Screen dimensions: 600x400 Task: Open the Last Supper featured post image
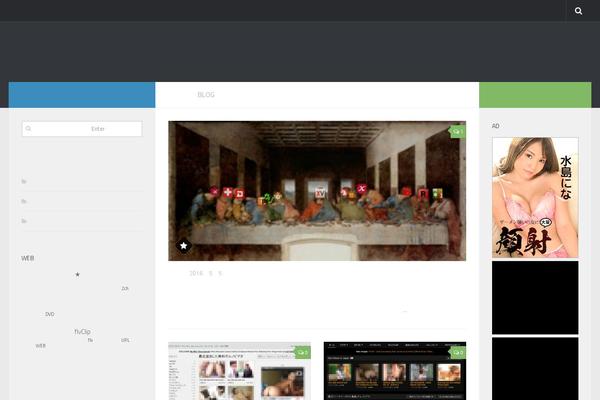[317, 191]
